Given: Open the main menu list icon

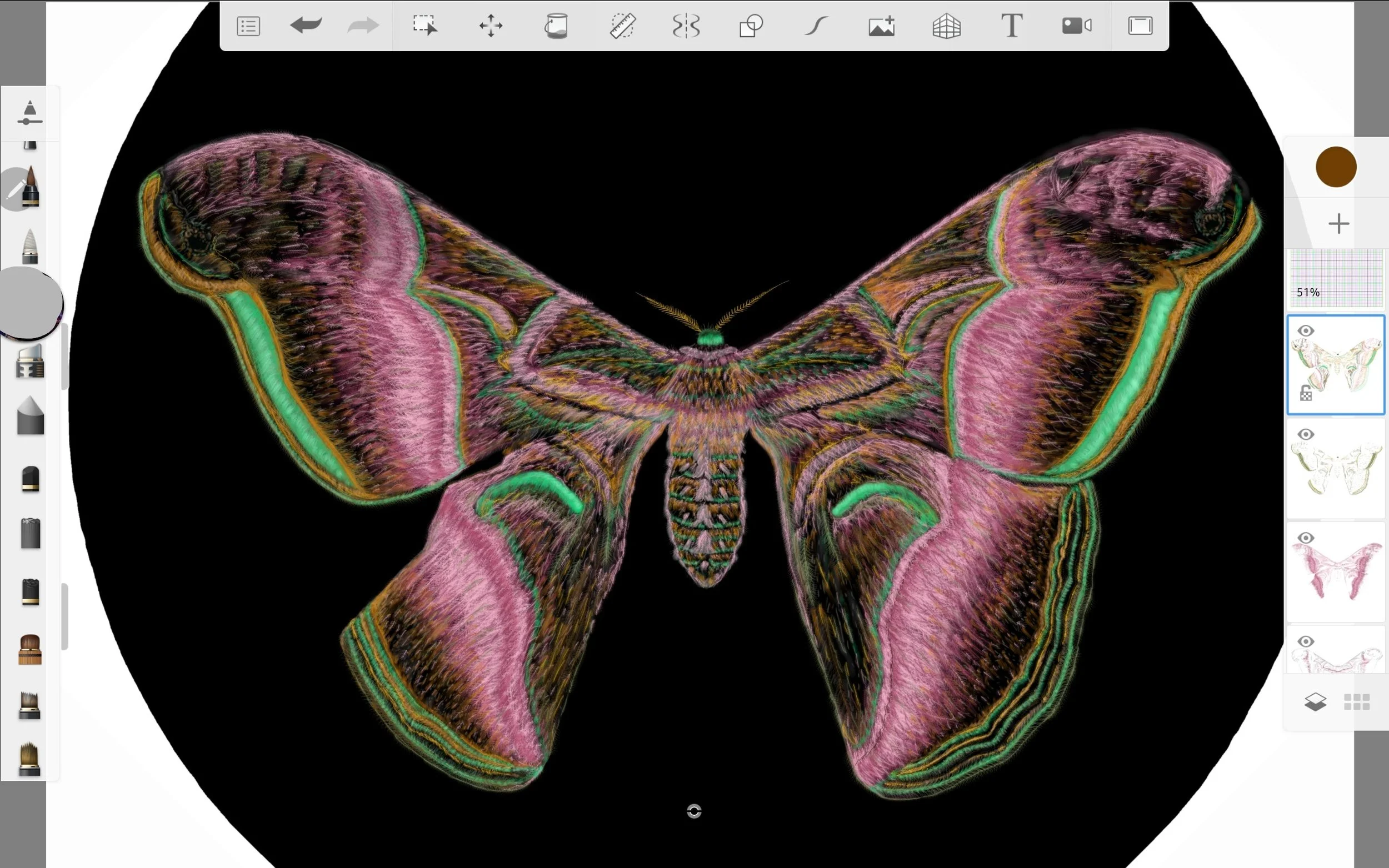Looking at the screenshot, I should [248, 27].
